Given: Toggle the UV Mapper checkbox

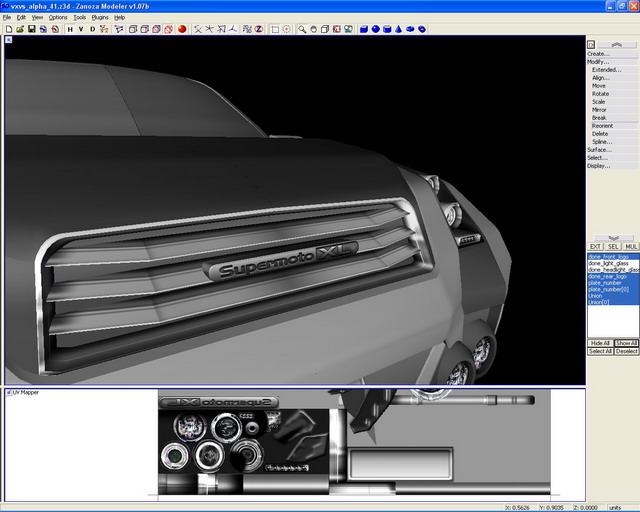Looking at the screenshot, I should [x=9, y=392].
